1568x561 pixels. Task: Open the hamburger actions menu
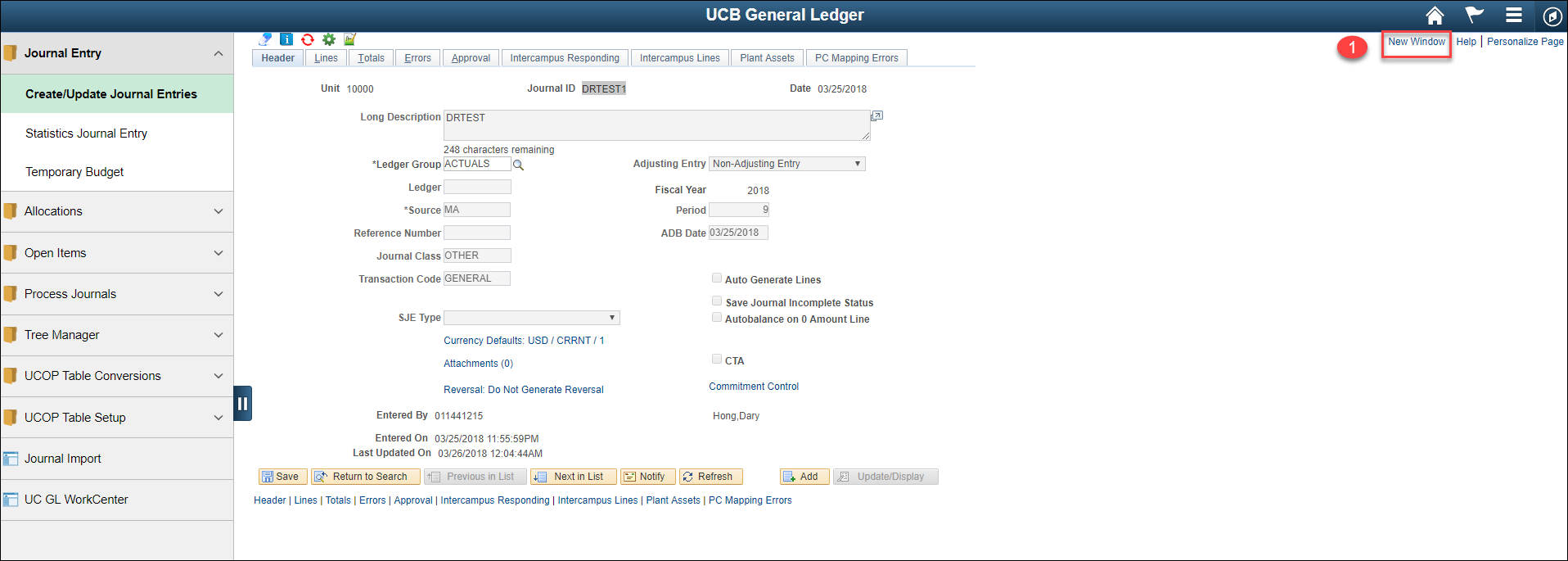1513,16
